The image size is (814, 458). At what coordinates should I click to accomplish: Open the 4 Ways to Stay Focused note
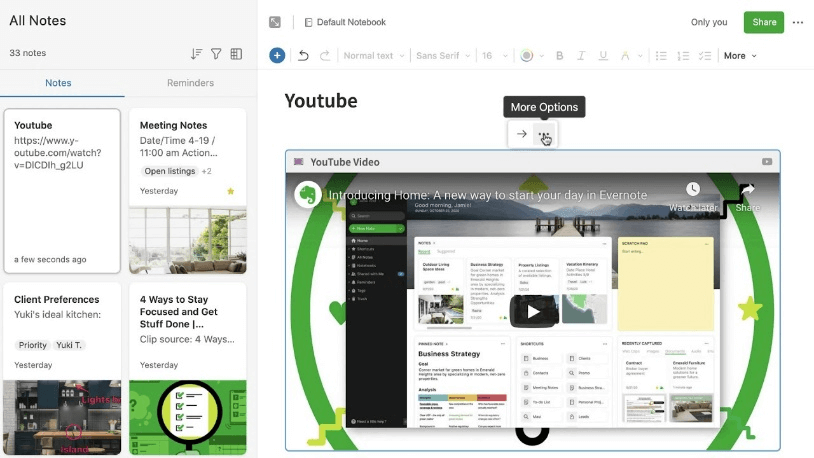coord(188,368)
